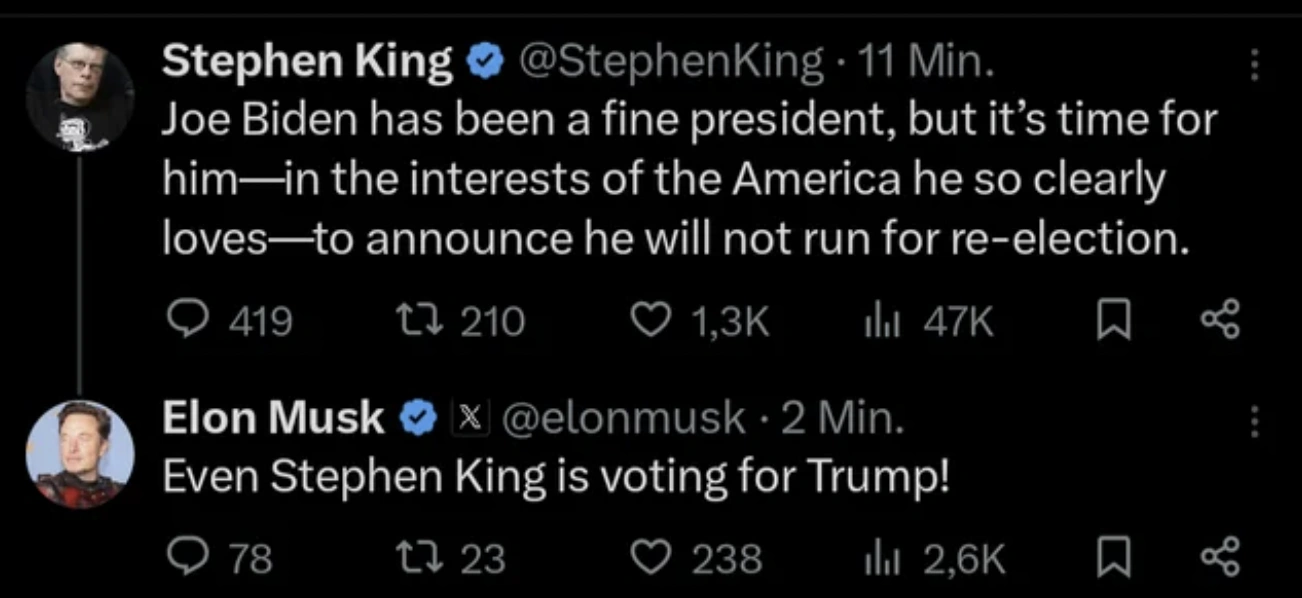View analytics on Elon Musk's tweet
This screenshot has height=598, width=1302.
click(877, 557)
